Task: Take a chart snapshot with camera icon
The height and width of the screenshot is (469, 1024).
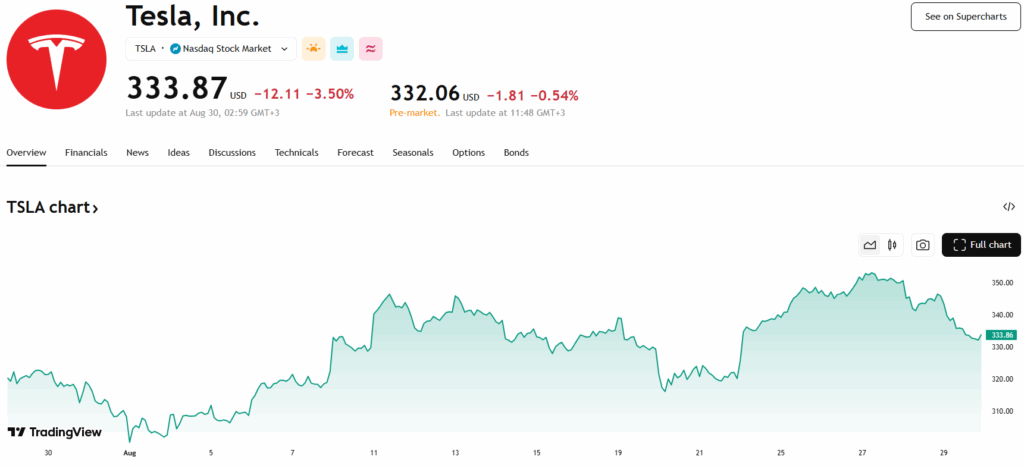Action: tap(922, 245)
